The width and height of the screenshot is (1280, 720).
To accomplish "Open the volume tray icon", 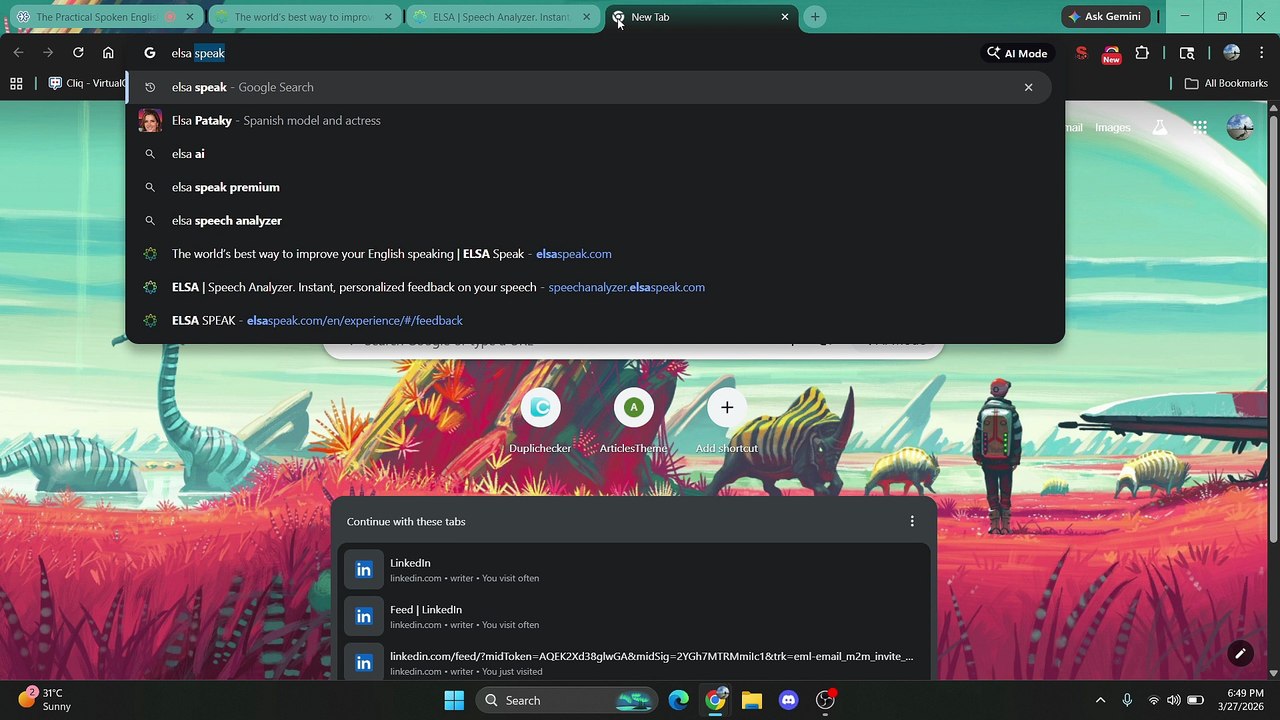I will click(1174, 700).
